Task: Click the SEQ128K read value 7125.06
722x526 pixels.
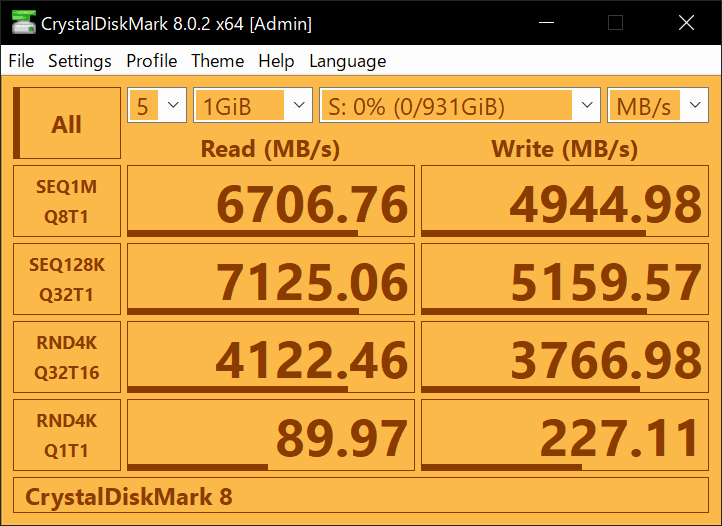Action: 271,279
